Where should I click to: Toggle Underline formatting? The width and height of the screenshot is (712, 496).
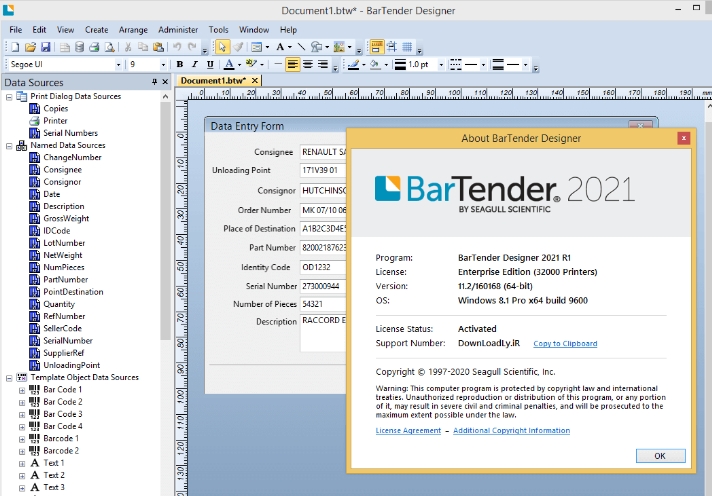pyautogui.click(x=210, y=64)
